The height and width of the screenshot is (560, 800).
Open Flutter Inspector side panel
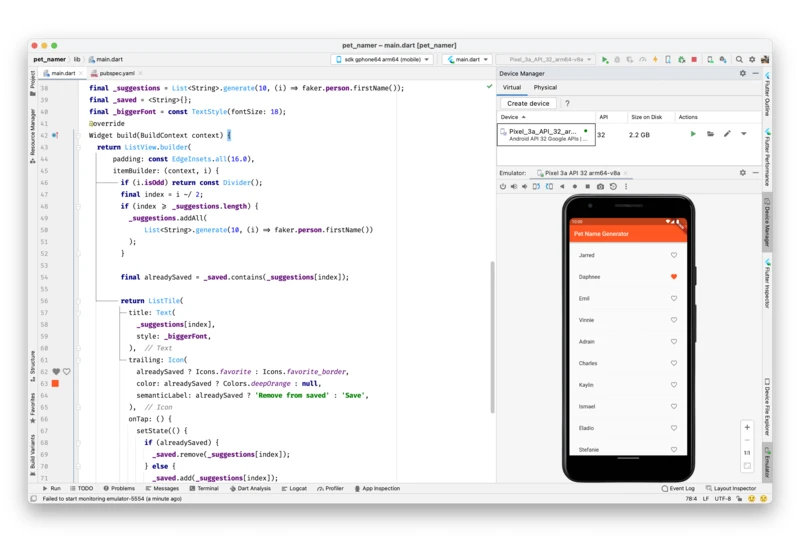767,283
